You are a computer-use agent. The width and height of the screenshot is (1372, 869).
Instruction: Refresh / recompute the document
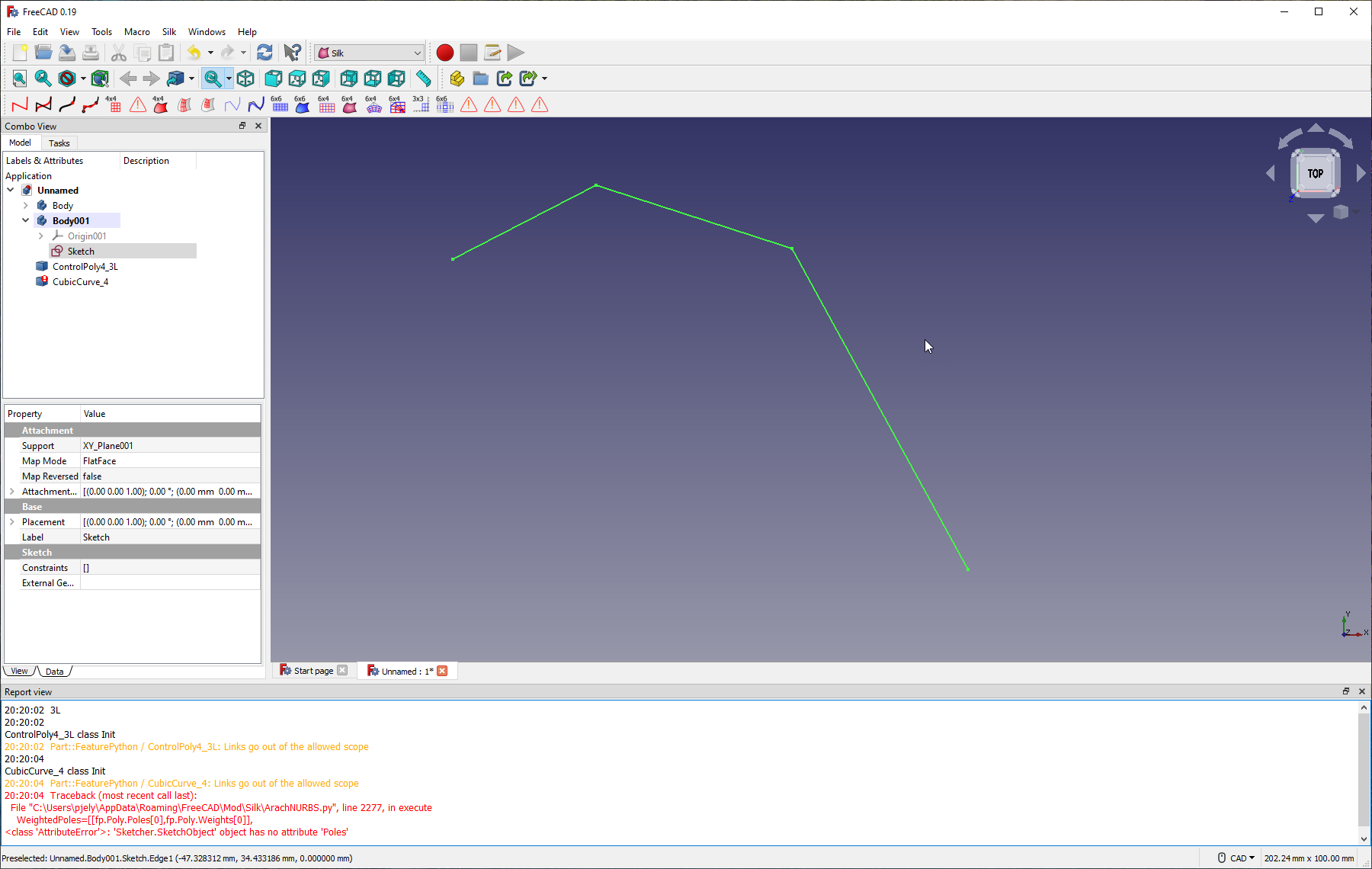pos(264,53)
